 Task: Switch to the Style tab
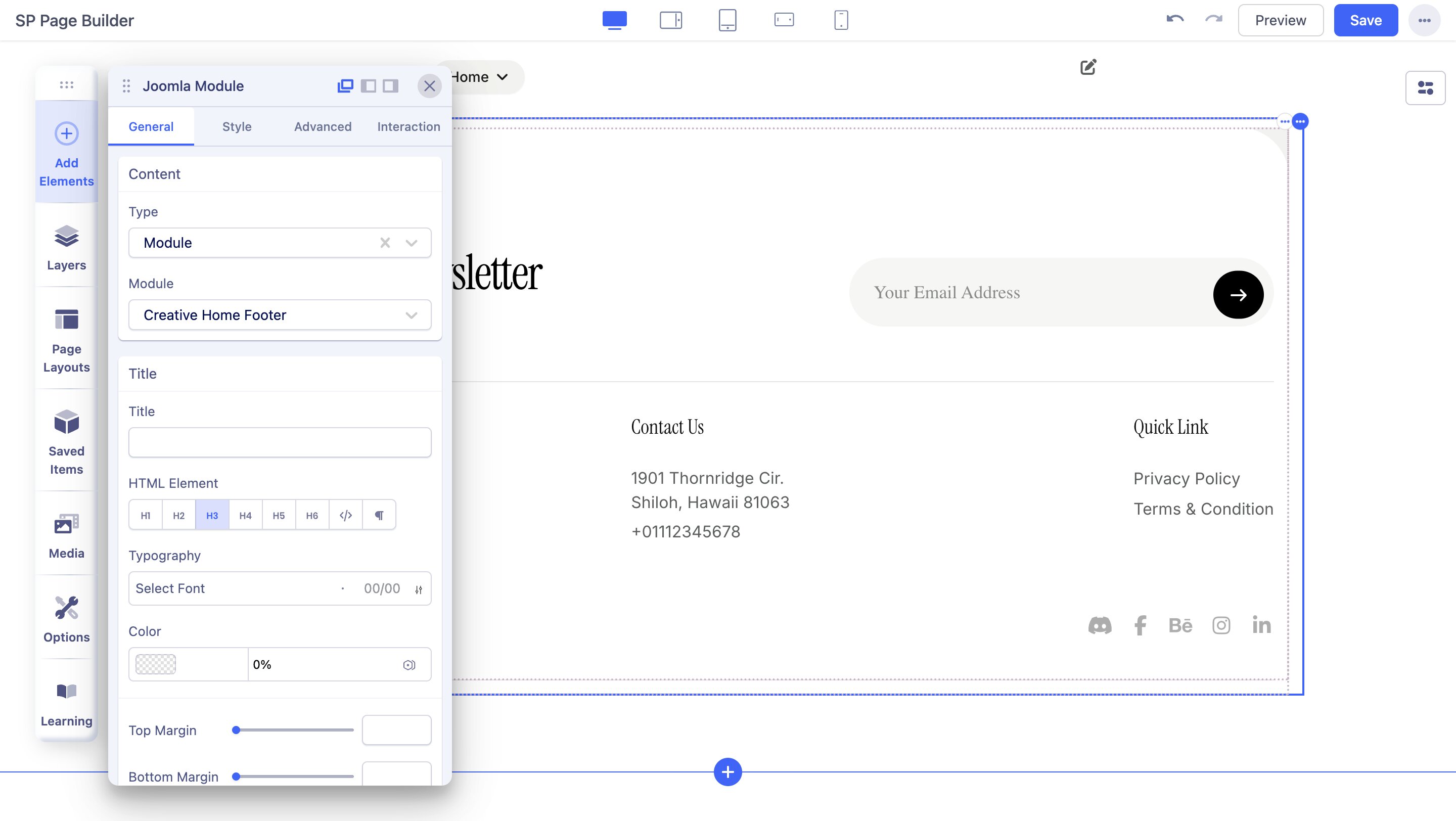pos(236,126)
